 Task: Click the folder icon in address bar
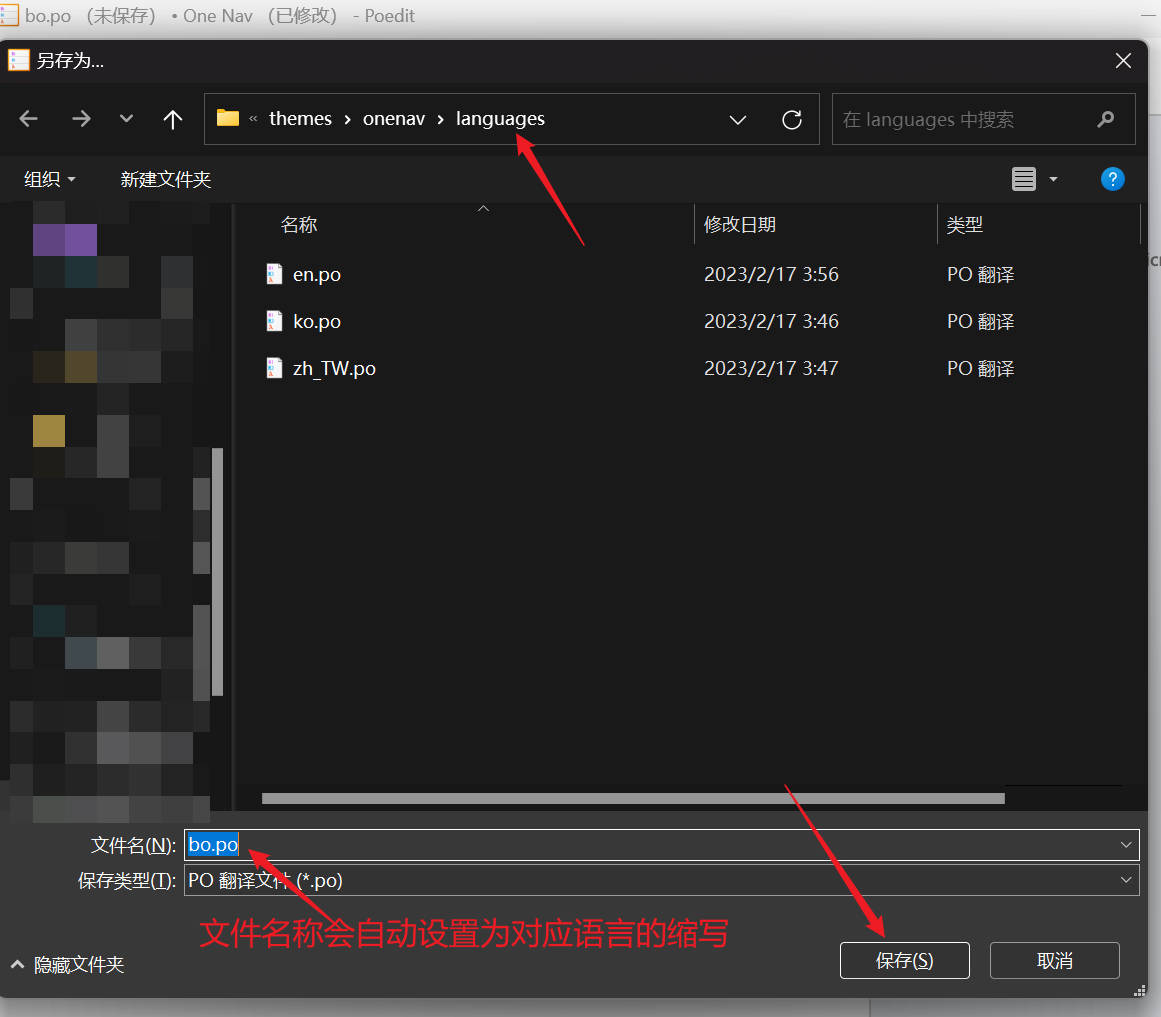point(228,118)
